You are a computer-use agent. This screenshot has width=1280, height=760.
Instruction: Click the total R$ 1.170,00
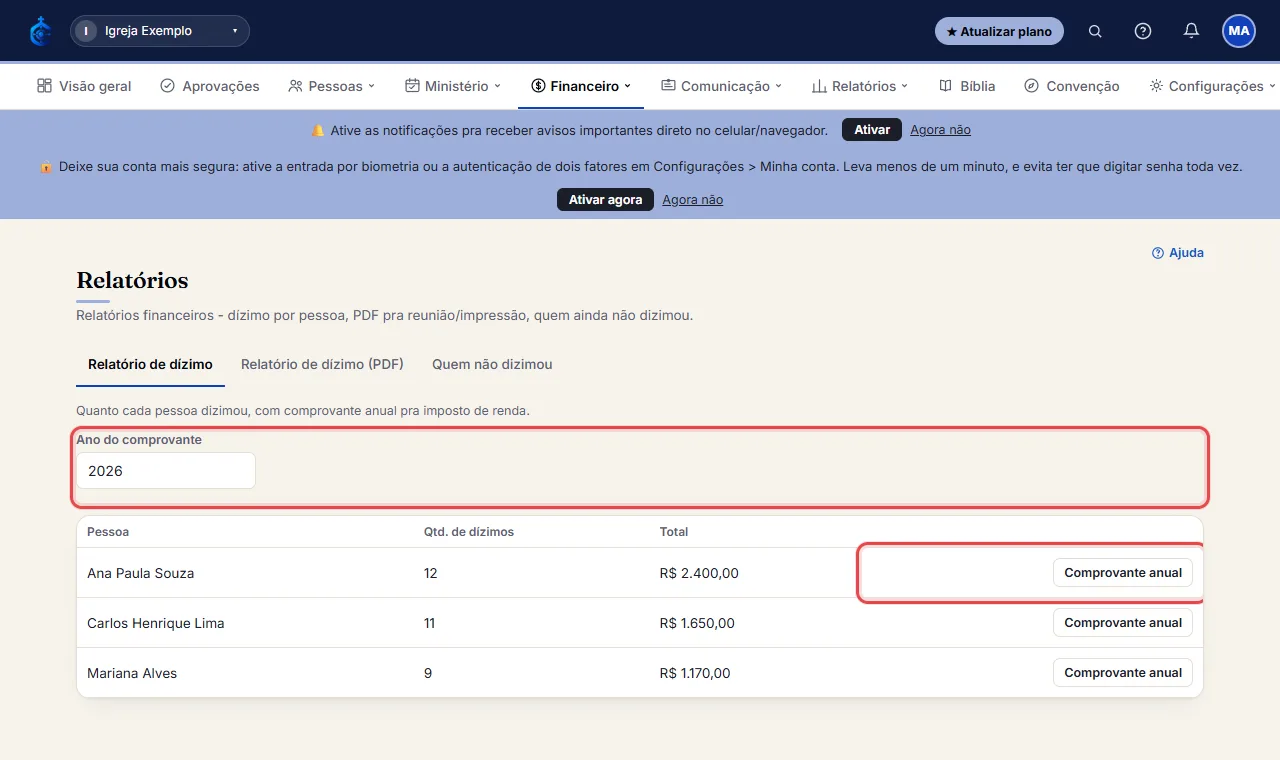(695, 673)
